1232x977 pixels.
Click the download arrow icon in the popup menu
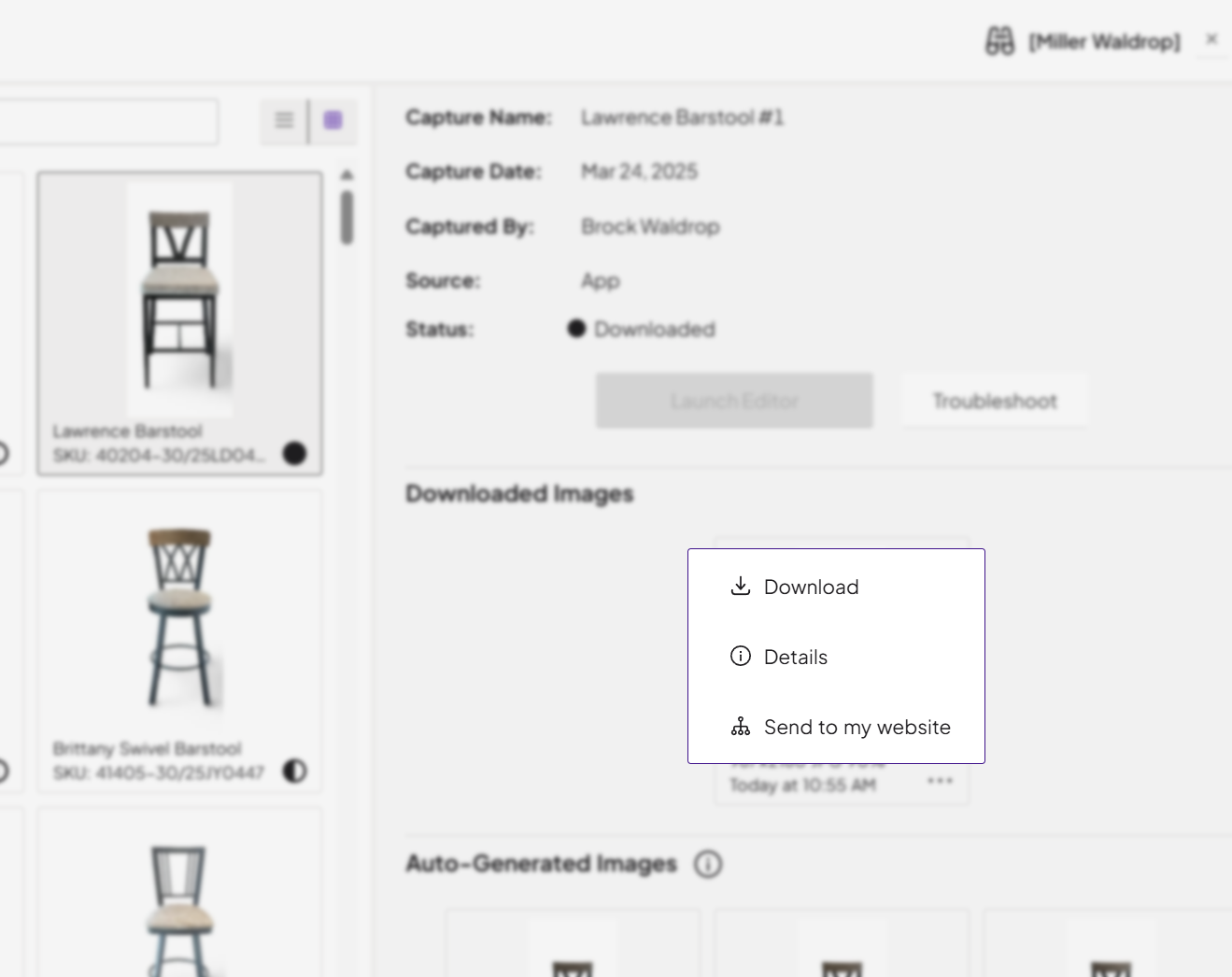pyautogui.click(x=740, y=586)
